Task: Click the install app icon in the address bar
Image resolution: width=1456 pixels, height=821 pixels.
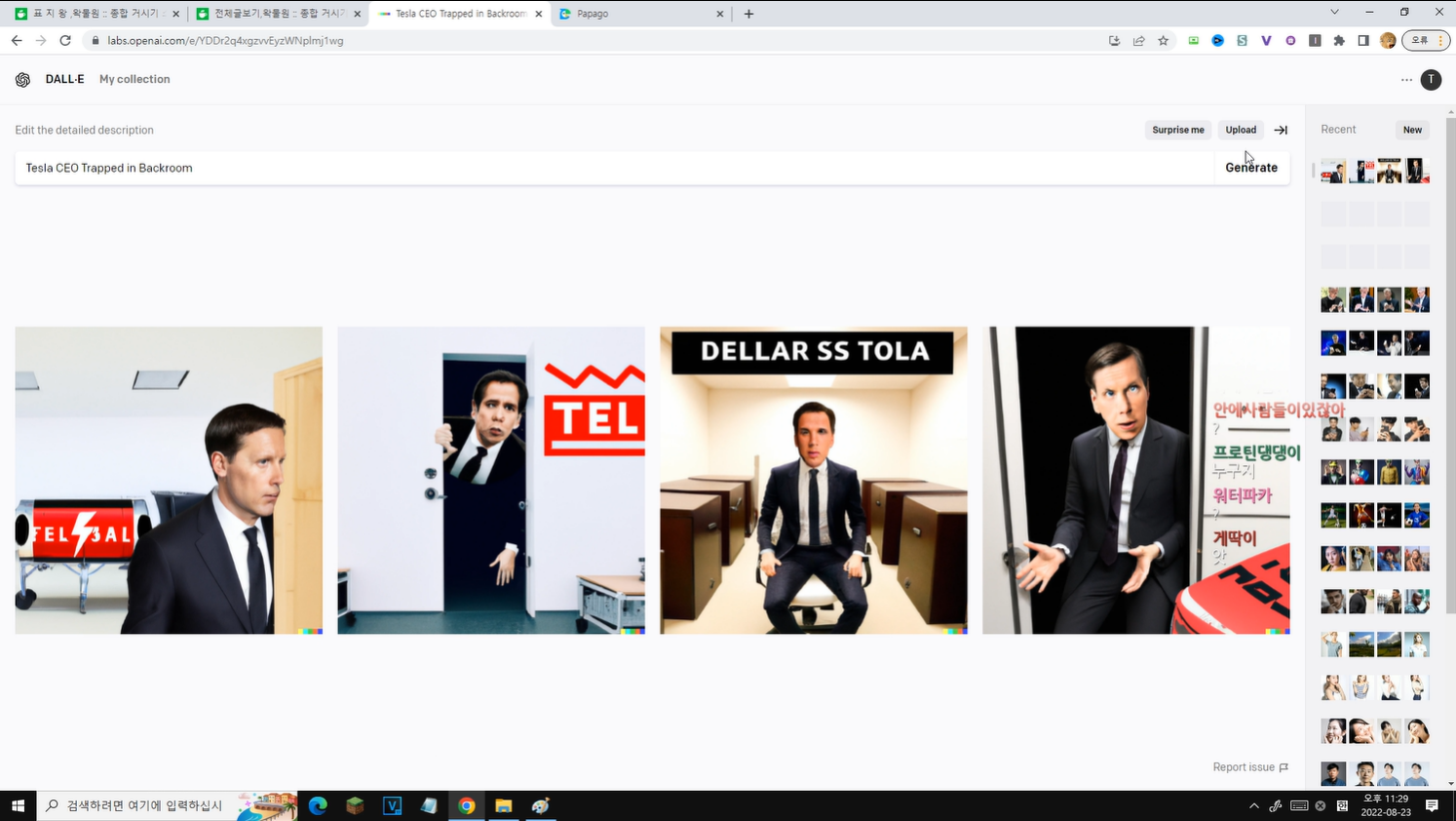Action: coord(1114,41)
